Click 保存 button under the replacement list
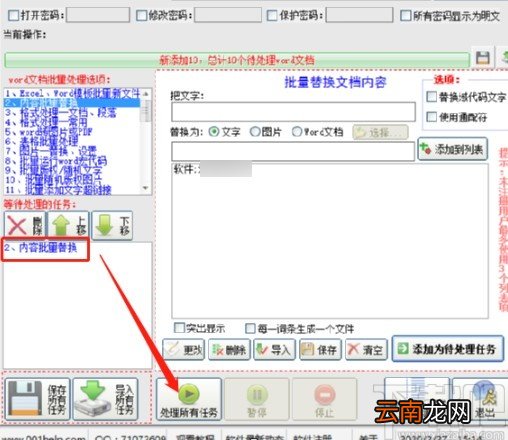 [320, 350]
